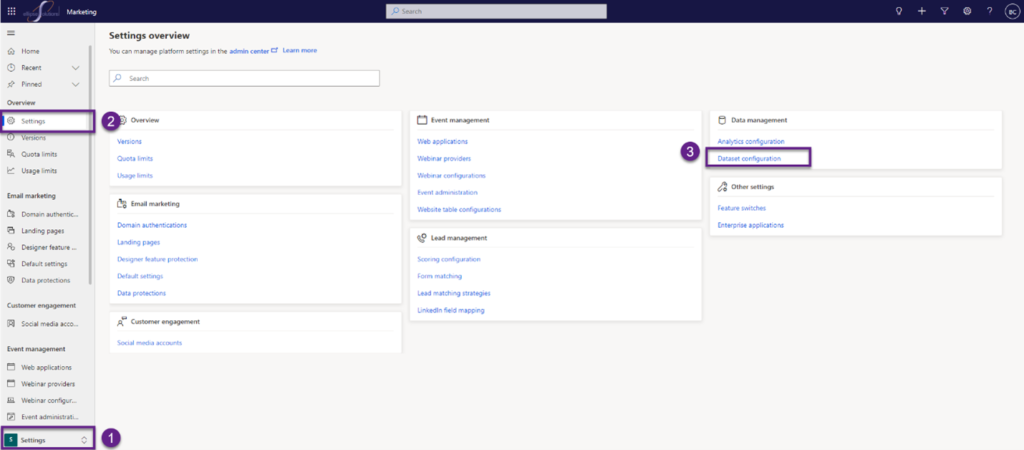Viewport: 1024px width, 450px height.
Task: Click the Settings overview search field
Action: point(244,78)
